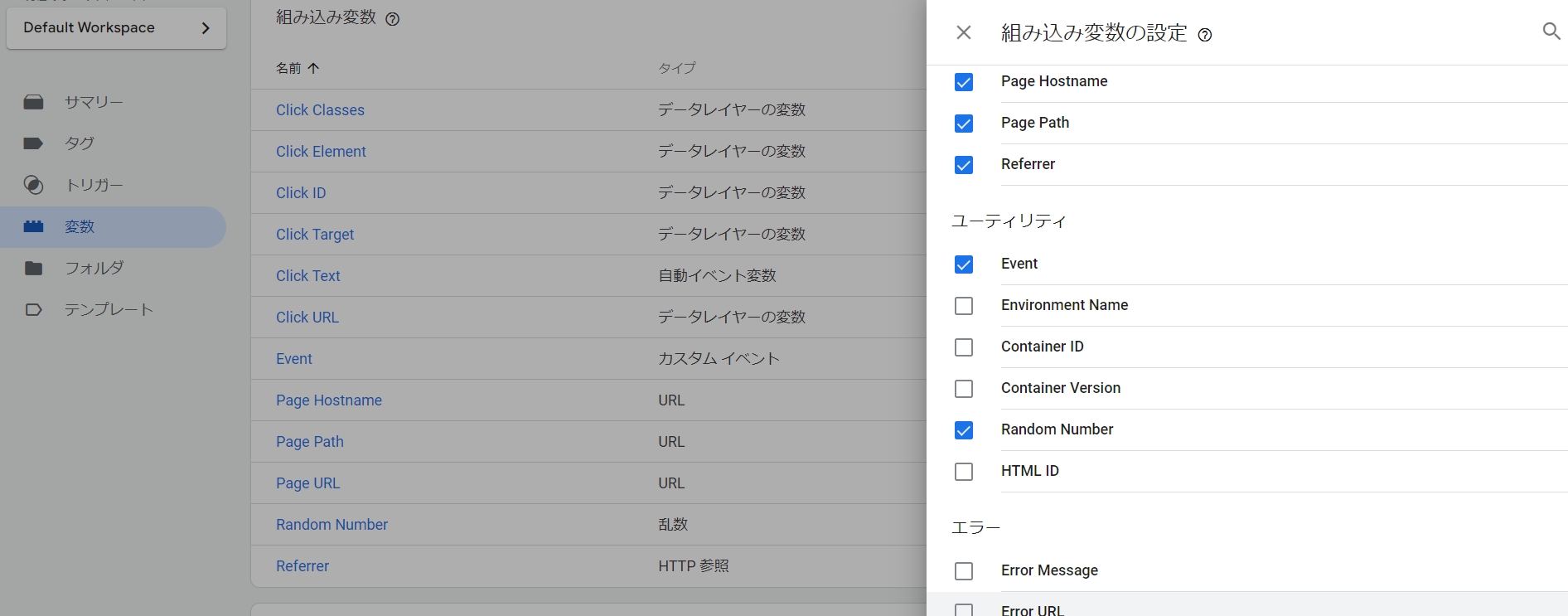This screenshot has height=616, width=1568.
Task: Click the タイプ column header
Action: [676, 68]
